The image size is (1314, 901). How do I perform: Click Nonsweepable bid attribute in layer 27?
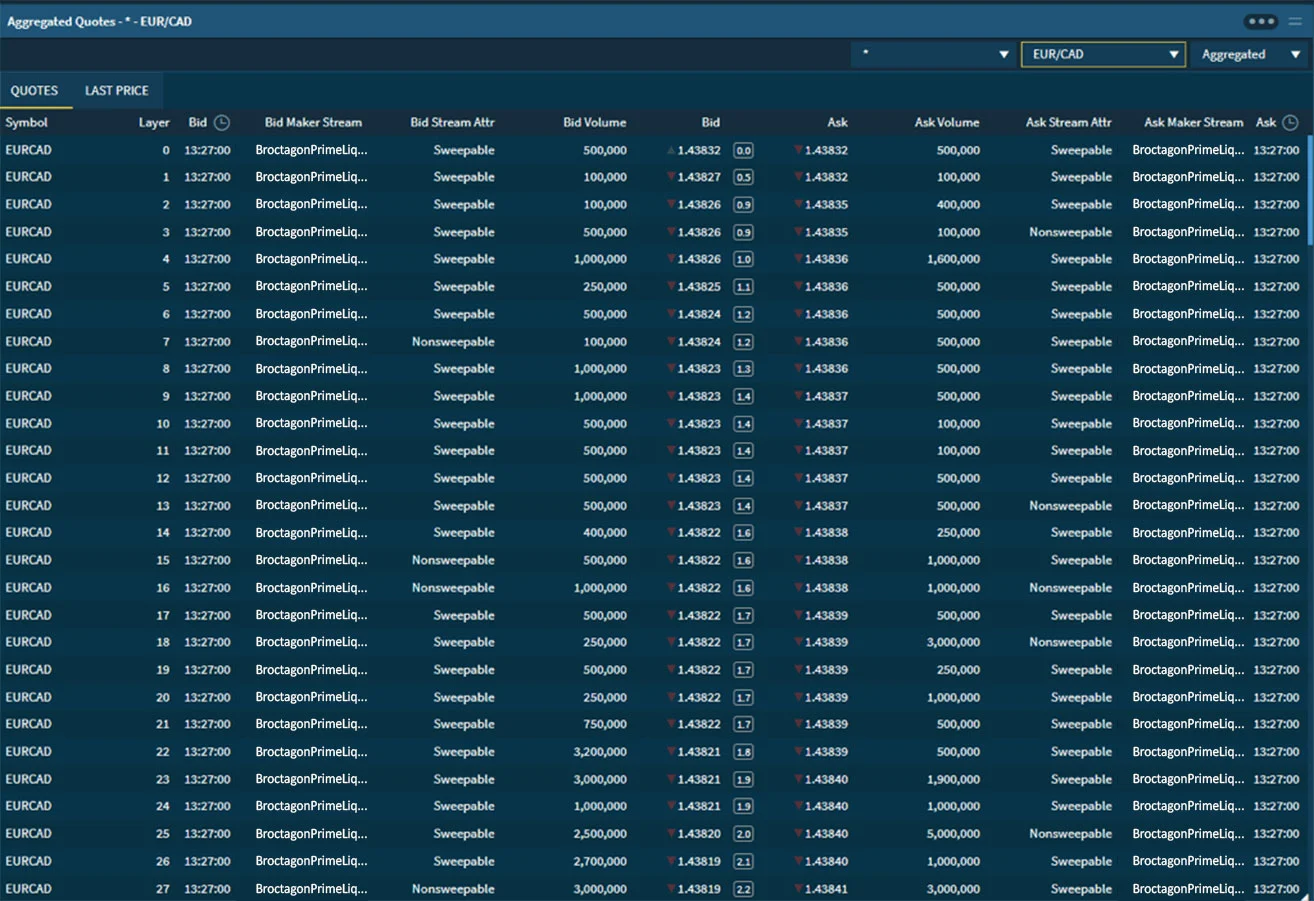pos(453,889)
